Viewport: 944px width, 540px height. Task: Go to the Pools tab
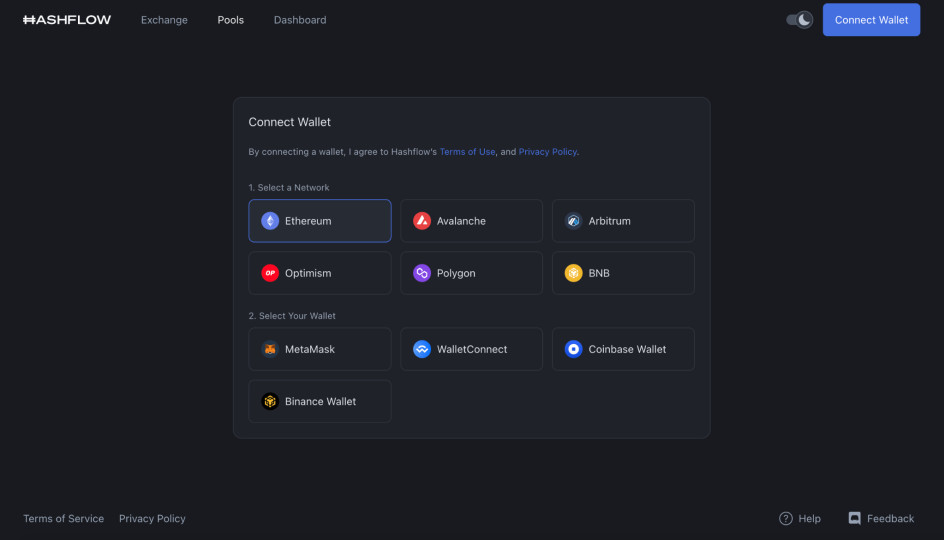pos(231,20)
